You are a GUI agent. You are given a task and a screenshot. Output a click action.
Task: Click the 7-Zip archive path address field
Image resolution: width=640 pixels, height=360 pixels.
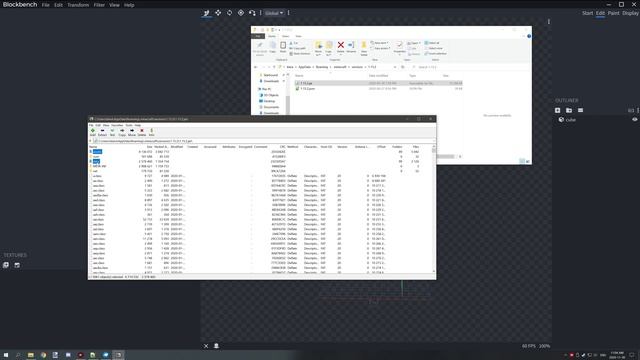coord(264,141)
